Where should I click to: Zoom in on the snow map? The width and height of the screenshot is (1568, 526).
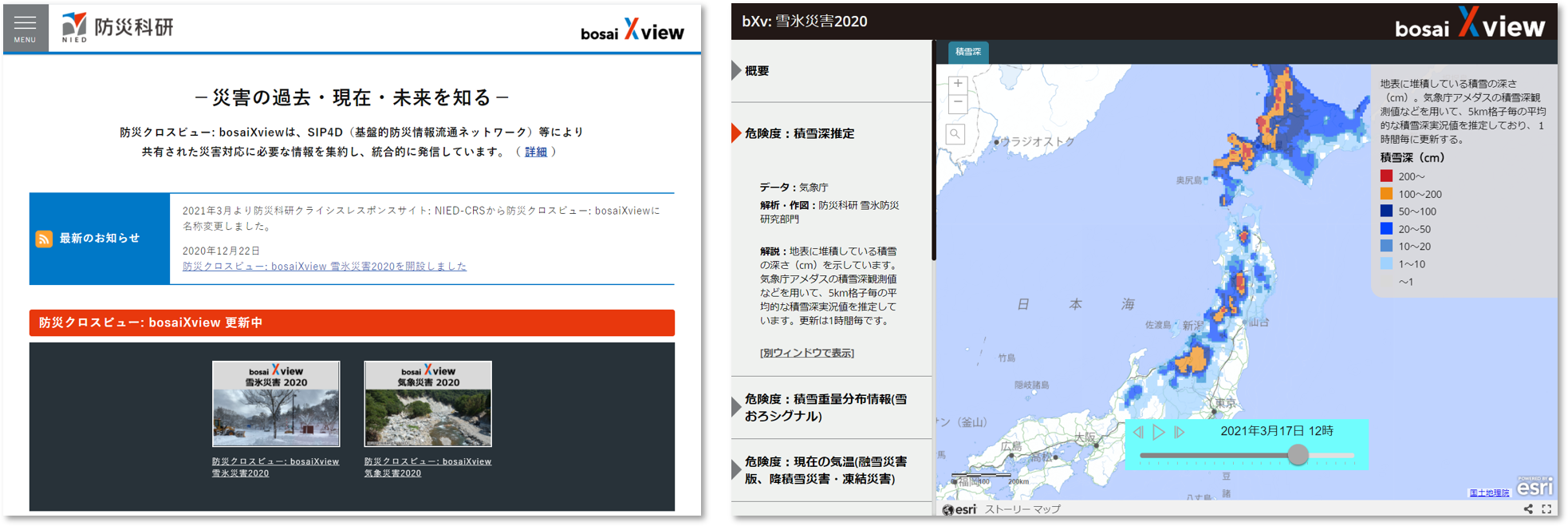958,84
